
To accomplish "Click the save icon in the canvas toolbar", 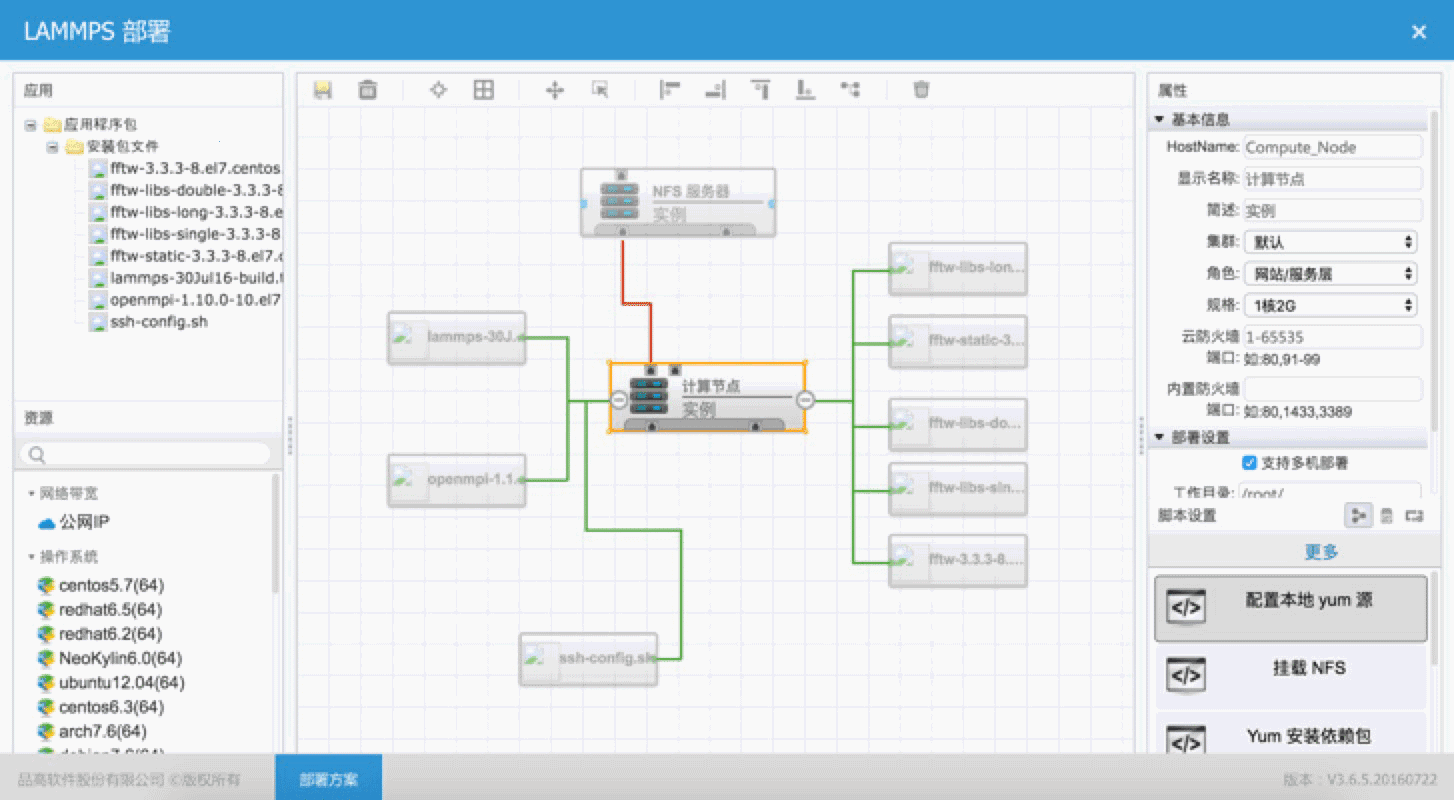I will (x=323, y=90).
